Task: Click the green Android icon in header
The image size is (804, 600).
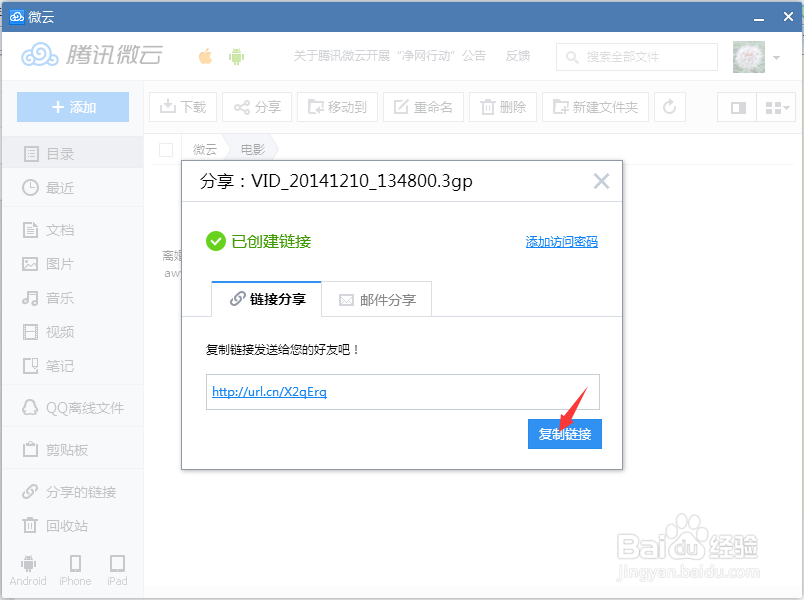Action: tap(236, 56)
